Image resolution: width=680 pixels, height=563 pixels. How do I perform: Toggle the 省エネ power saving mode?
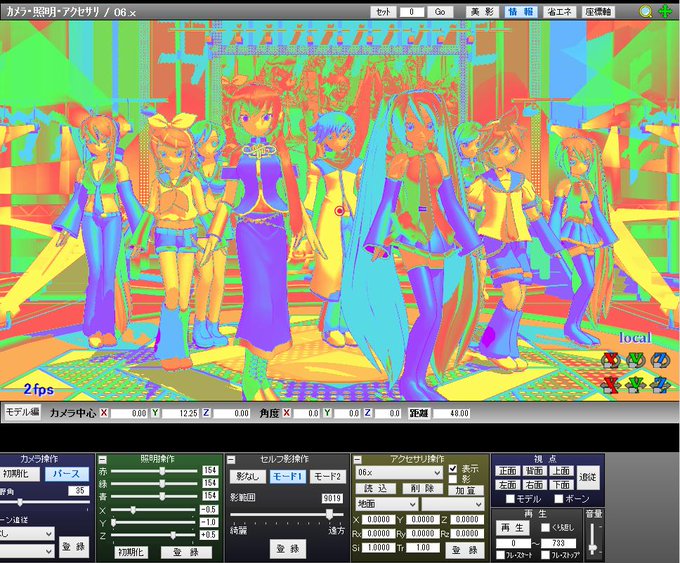pyautogui.click(x=559, y=12)
